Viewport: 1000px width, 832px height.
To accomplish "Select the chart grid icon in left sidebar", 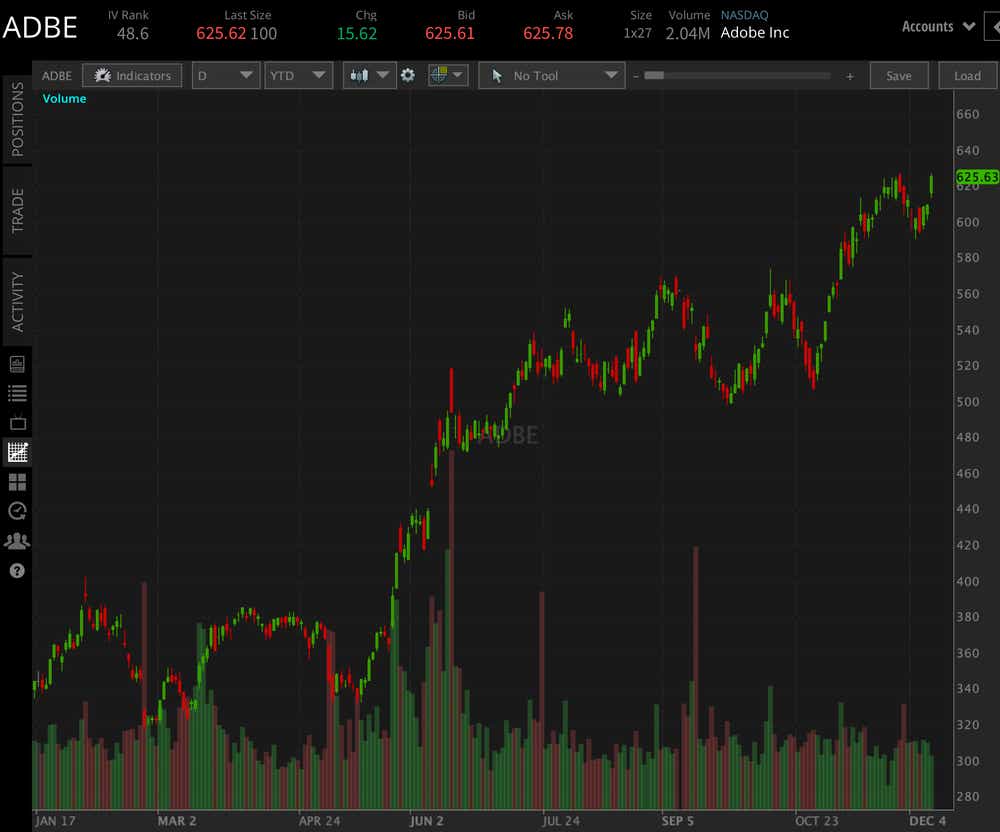I will pyautogui.click(x=17, y=452).
